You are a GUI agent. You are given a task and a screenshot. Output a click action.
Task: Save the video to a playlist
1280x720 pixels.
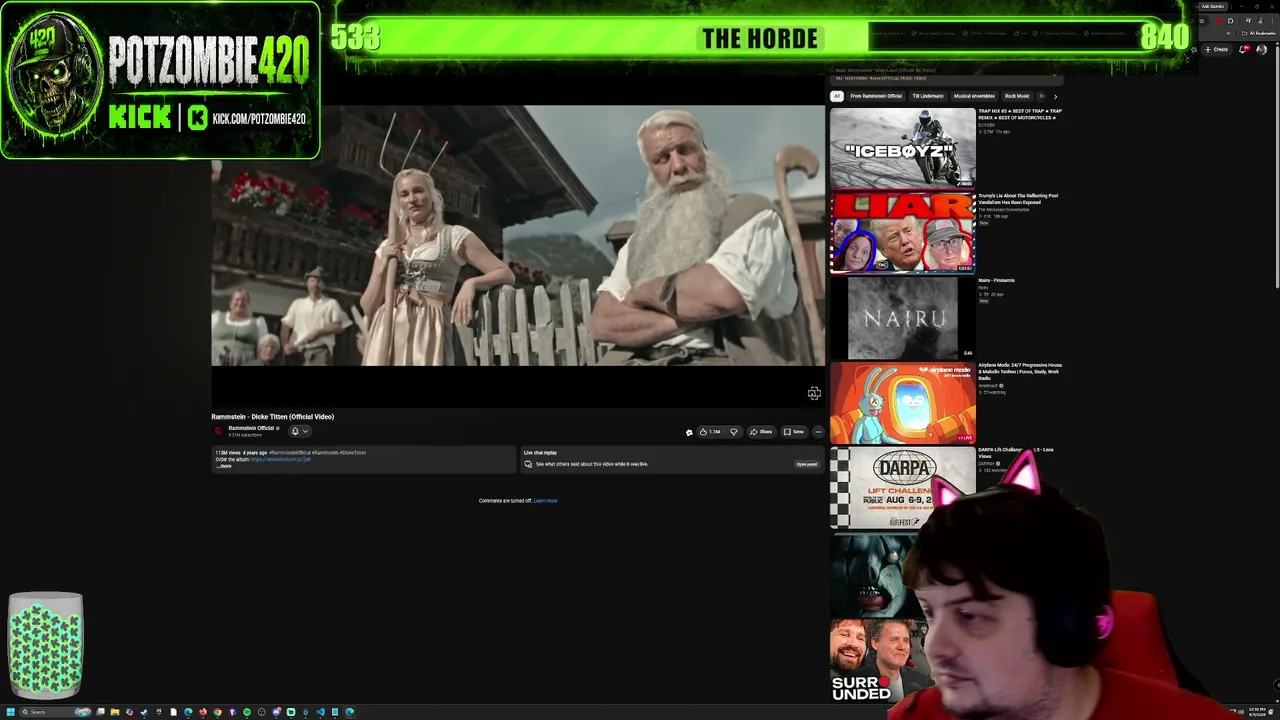794,432
